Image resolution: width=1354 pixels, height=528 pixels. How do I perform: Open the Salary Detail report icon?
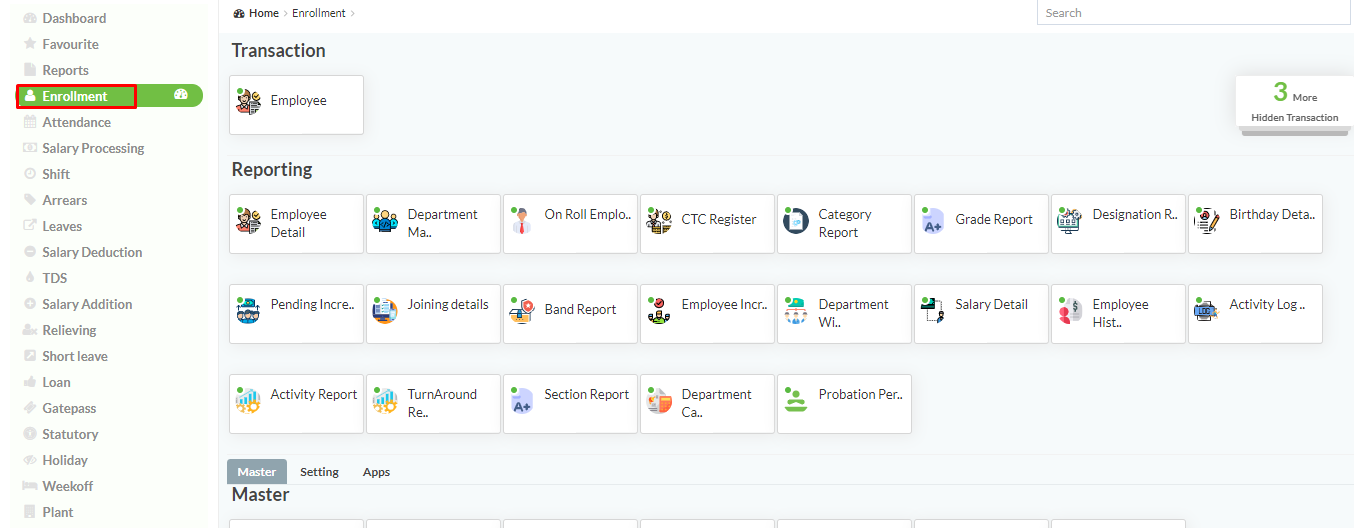point(933,311)
